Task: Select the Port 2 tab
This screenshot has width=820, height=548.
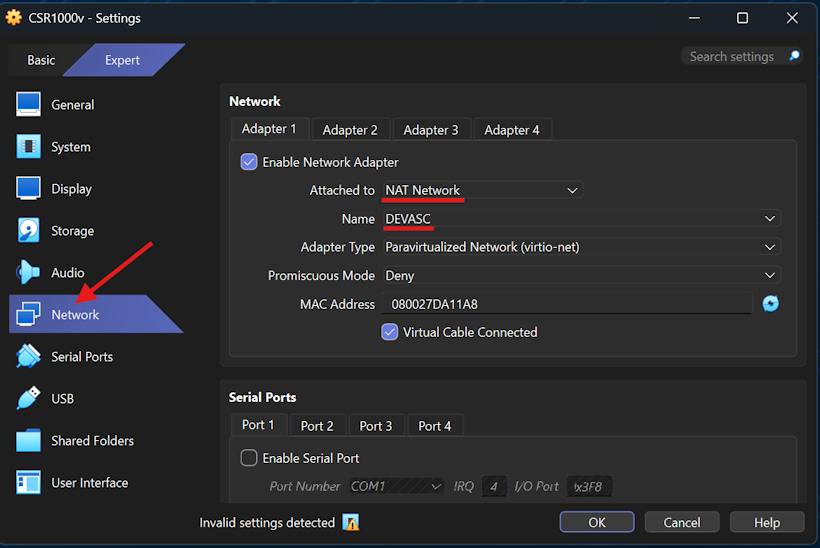Action: point(317,426)
